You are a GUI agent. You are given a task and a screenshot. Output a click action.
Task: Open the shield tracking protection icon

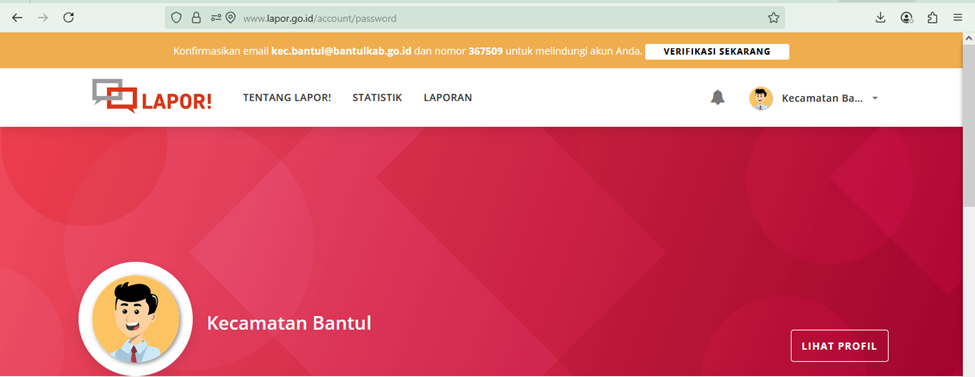(177, 18)
